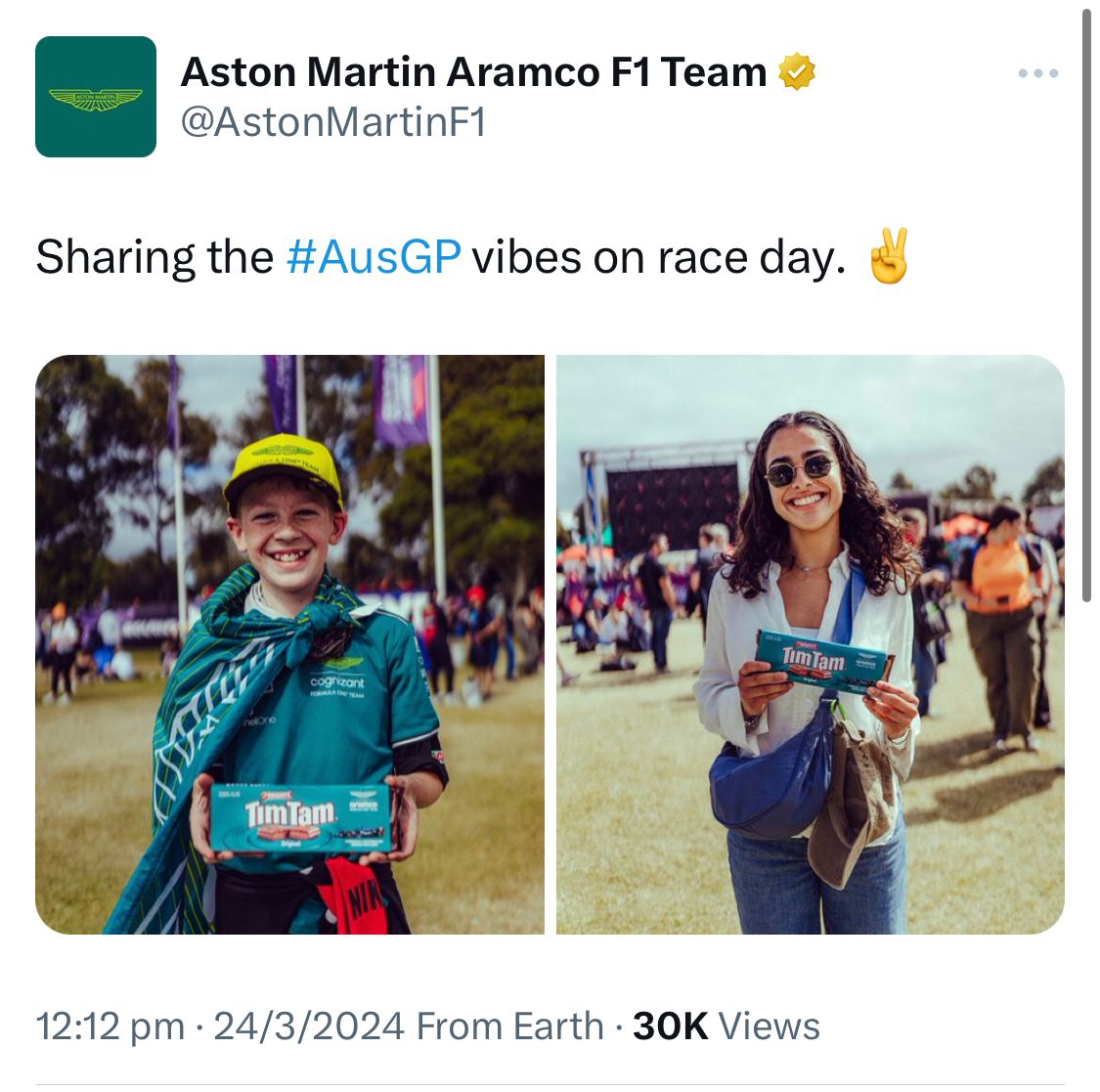Viewport: 1100px width, 1092px height.
Task: Visit the @AstonMartinF1 handle
Action: click(x=333, y=123)
